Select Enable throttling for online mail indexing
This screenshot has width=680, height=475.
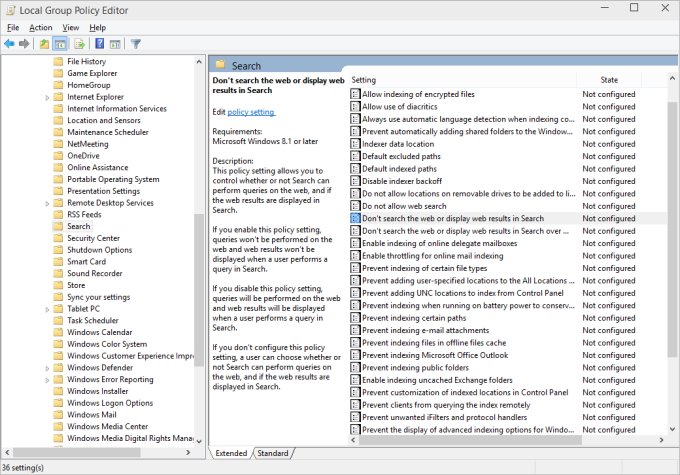point(433,256)
